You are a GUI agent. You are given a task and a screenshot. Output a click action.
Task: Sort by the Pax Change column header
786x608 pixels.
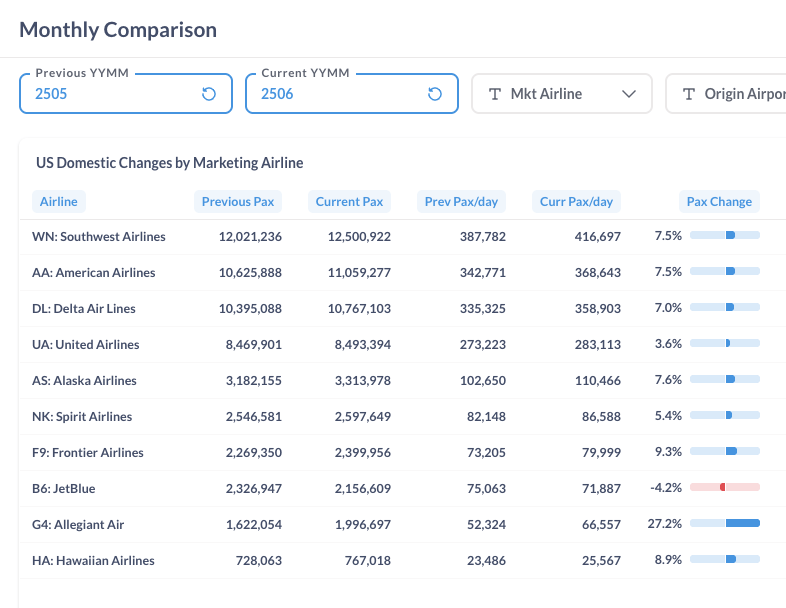point(719,201)
